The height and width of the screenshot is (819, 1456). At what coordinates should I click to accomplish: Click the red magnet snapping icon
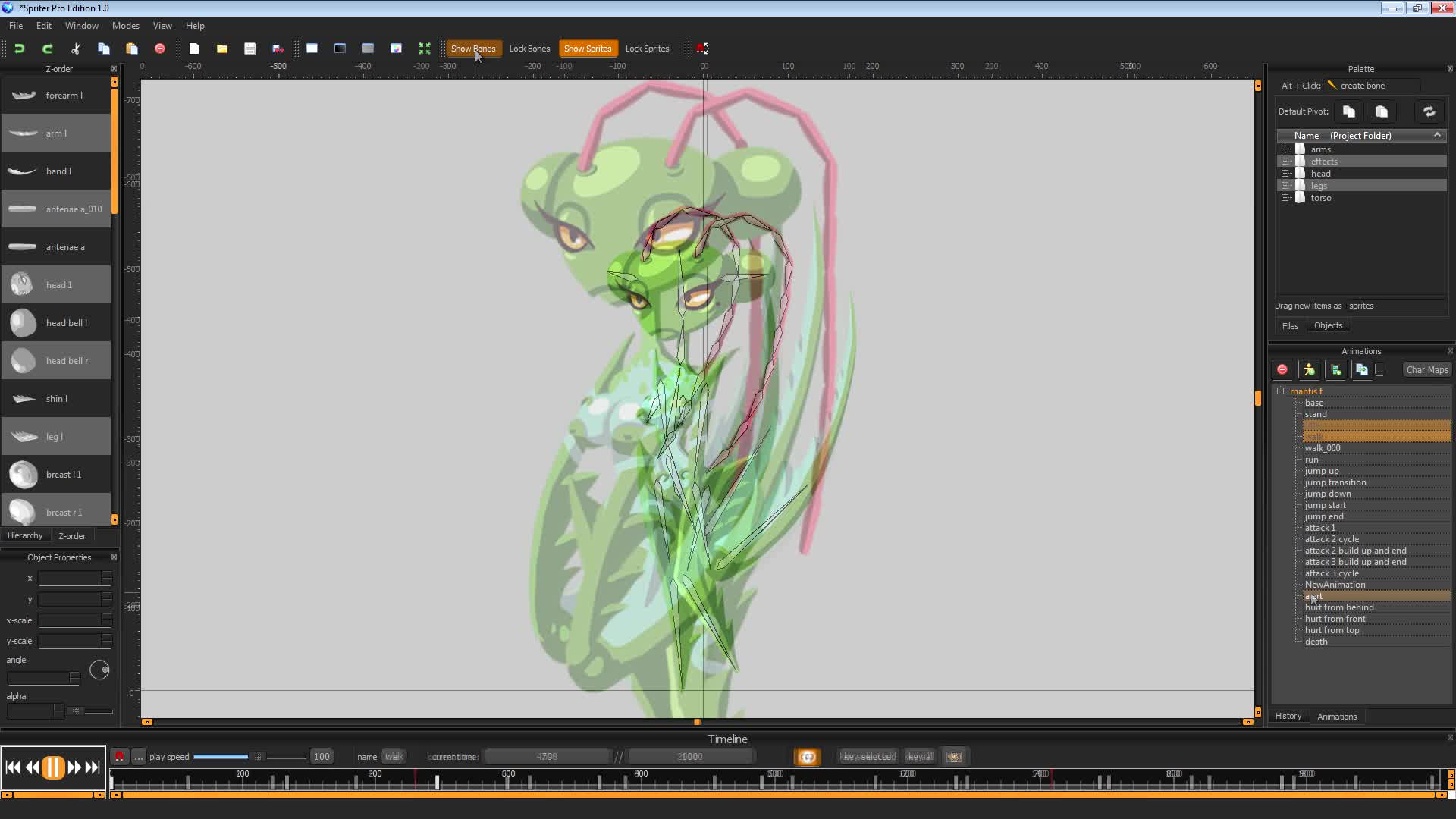(703, 49)
